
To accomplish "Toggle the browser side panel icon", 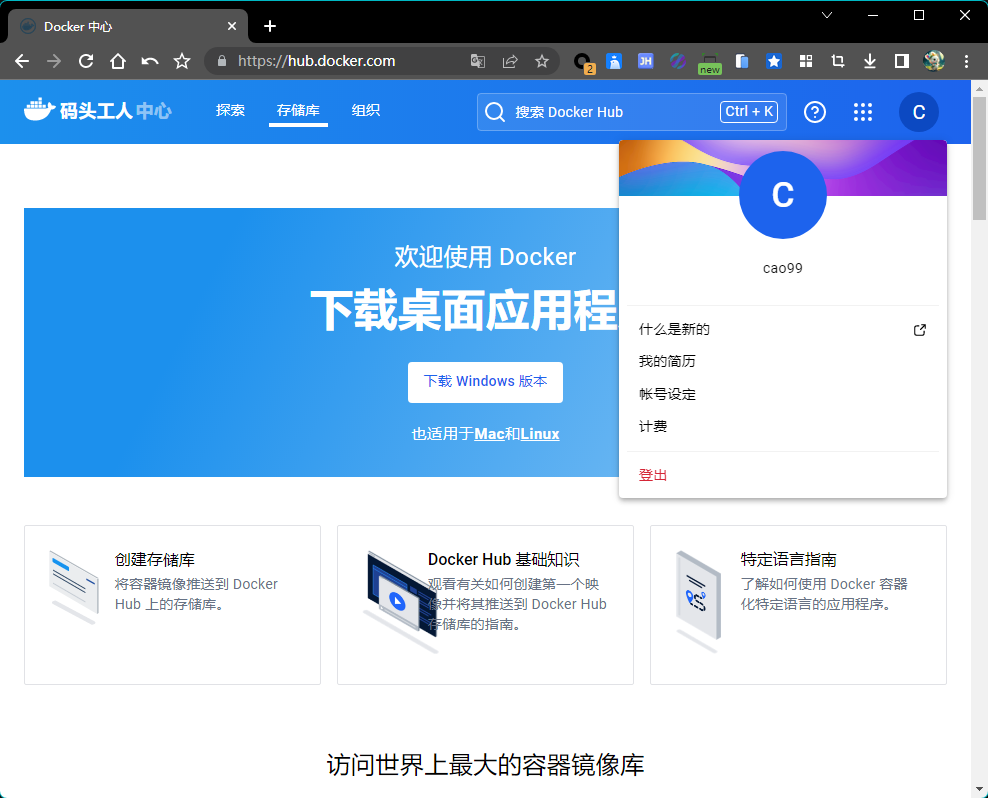I will (902, 61).
